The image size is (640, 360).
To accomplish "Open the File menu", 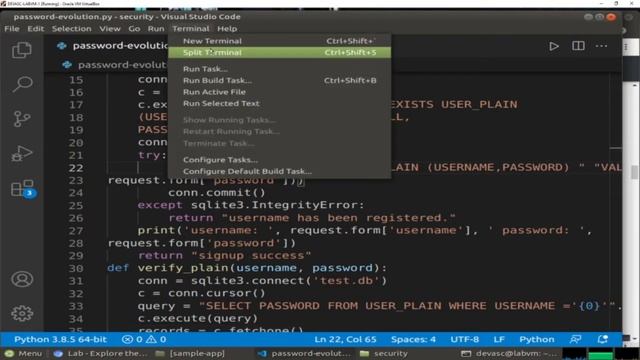I will [x=12, y=29].
